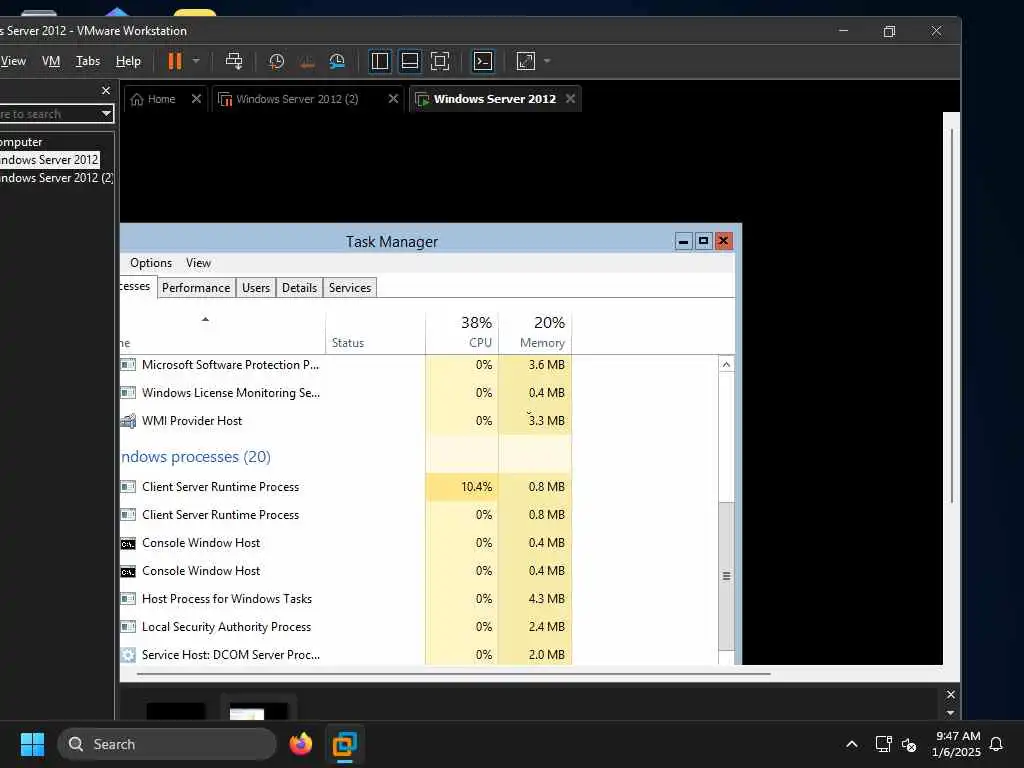Click the WMI Provider Host icon
The image size is (1024, 768).
pyautogui.click(x=129, y=421)
